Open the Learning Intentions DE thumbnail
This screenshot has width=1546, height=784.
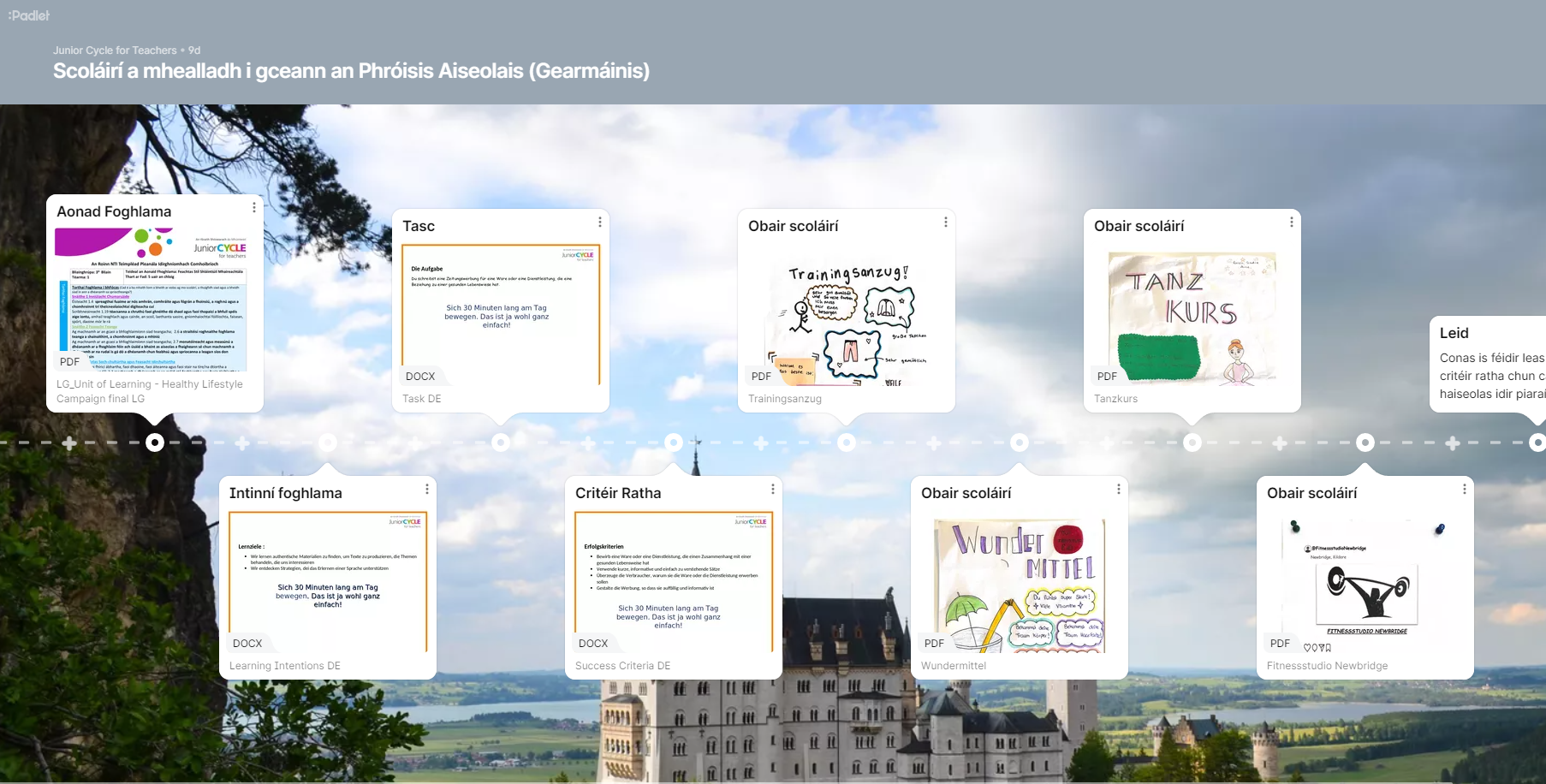coord(328,581)
